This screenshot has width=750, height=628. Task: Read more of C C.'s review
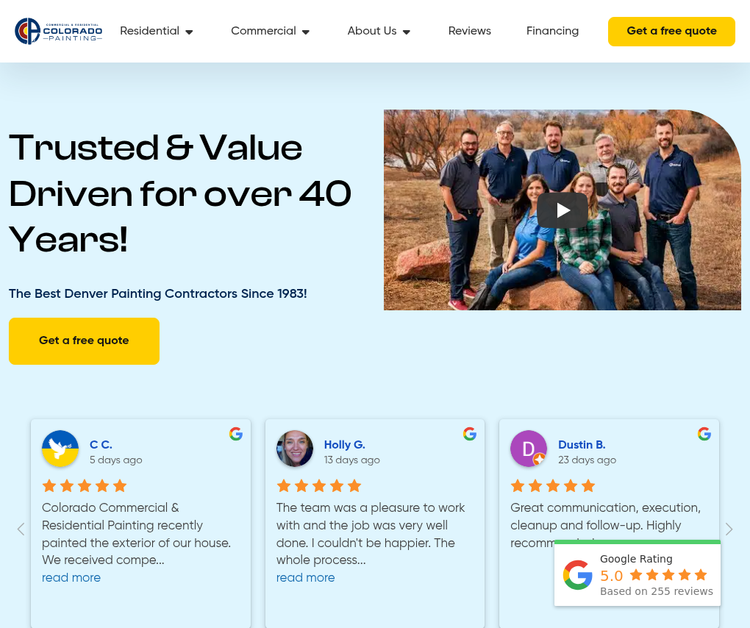tap(71, 578)
